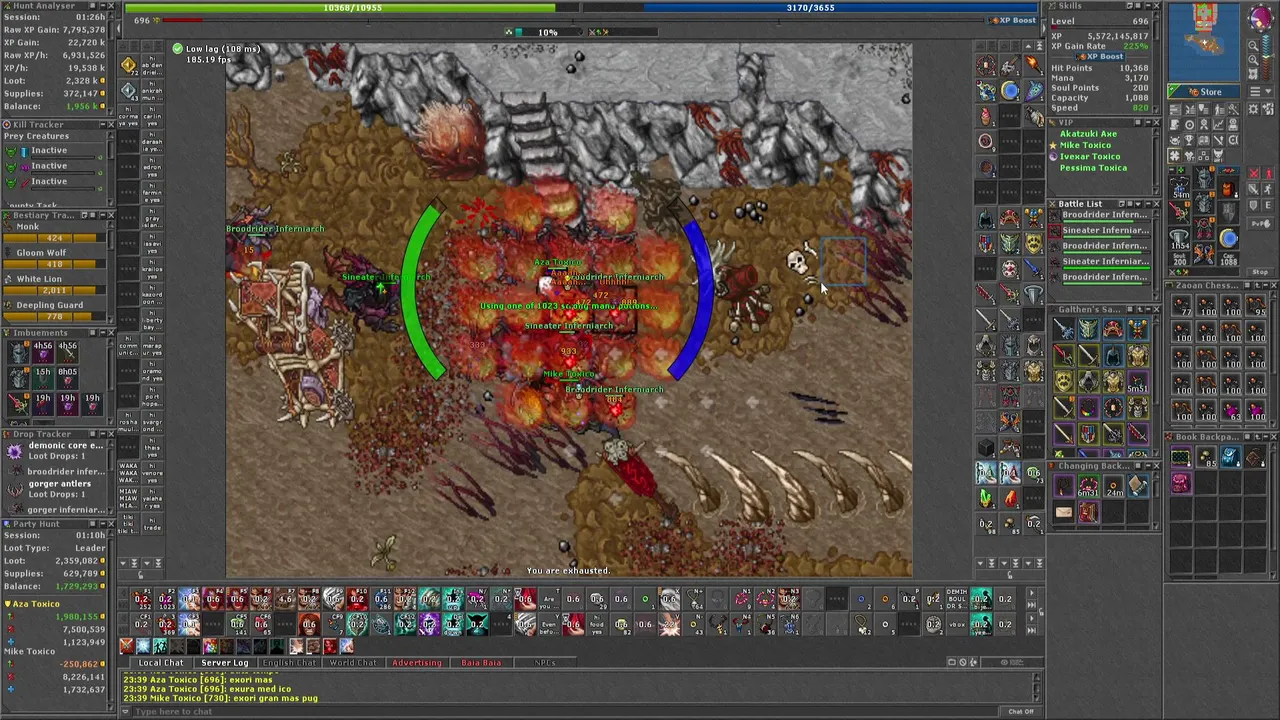
Task: Click the XP Boost button below the mana bar
Action: pos(1014,20)
